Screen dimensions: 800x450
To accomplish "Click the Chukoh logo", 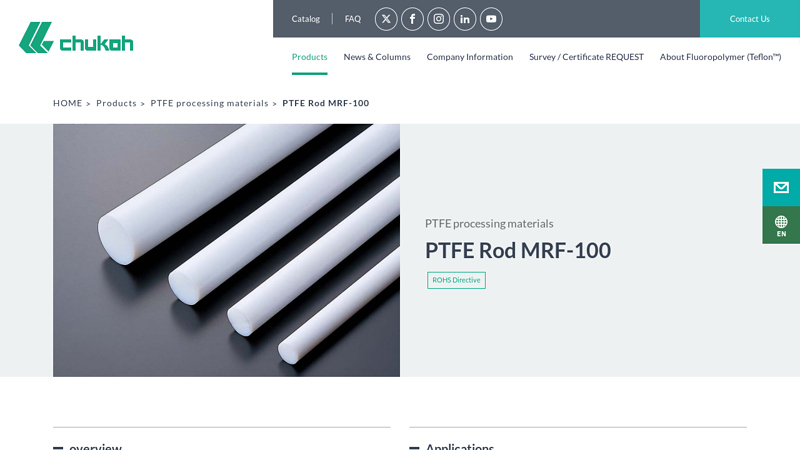I will 76,38.
